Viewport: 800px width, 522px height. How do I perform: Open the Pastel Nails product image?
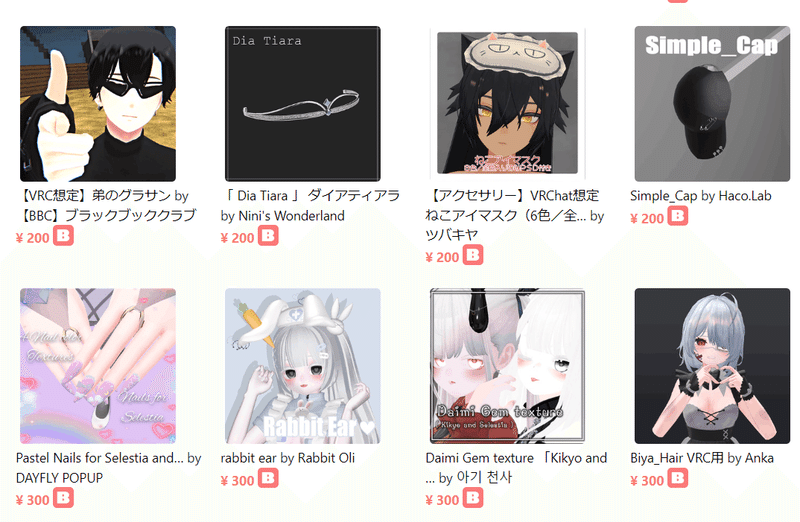click(98, 366)
